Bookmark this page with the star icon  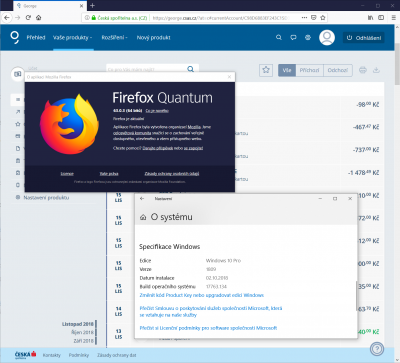[323, 17]
